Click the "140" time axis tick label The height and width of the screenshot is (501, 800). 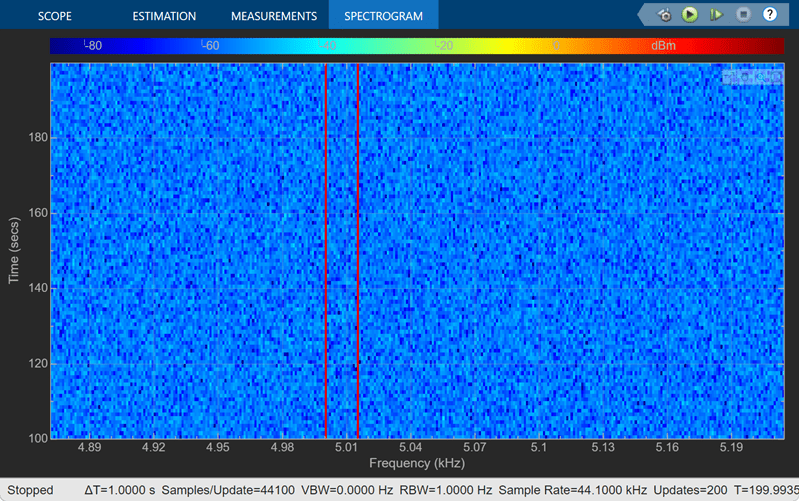point(38,288)
